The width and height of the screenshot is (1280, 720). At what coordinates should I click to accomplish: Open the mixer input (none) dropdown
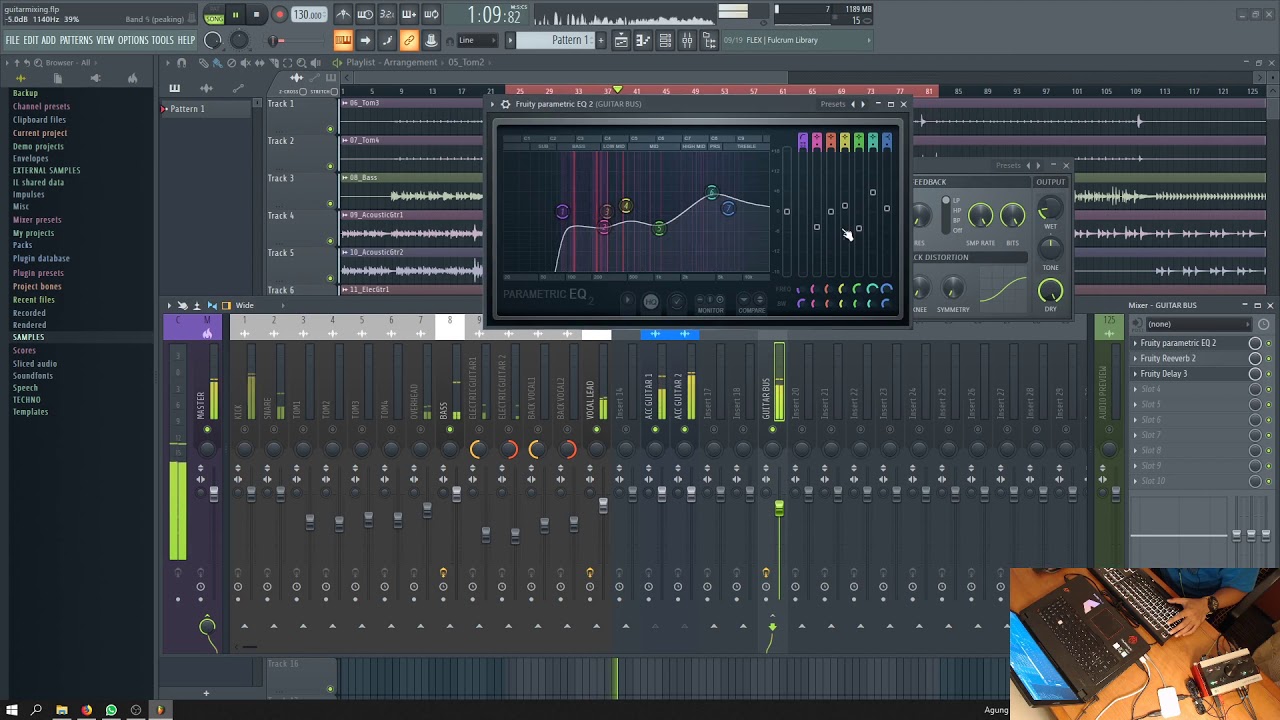pyautogui.click(x=1197, y=324)
